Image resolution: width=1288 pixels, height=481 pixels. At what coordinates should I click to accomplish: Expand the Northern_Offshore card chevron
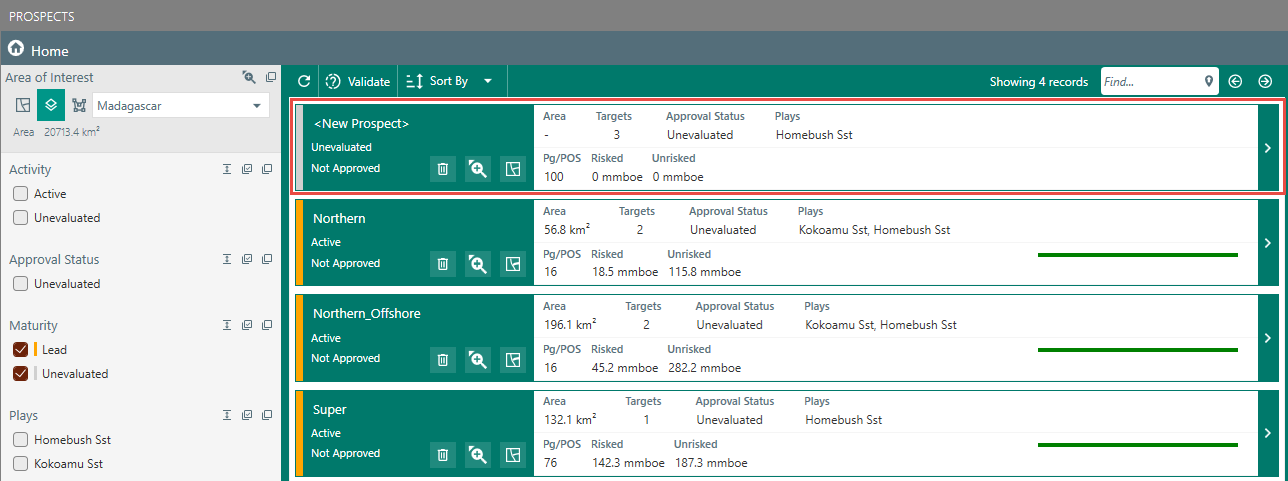tap(1268, 338)
